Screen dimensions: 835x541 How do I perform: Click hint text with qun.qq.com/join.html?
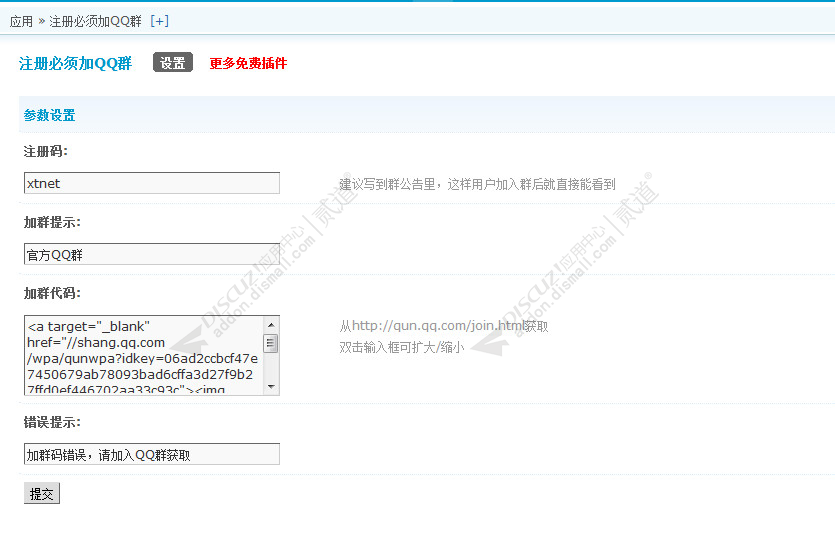[444, 326]
